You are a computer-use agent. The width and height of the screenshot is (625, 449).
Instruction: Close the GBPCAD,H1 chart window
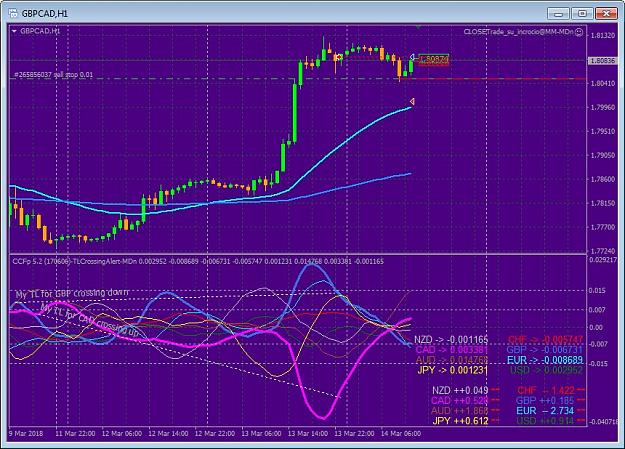(x=606, y=14)
